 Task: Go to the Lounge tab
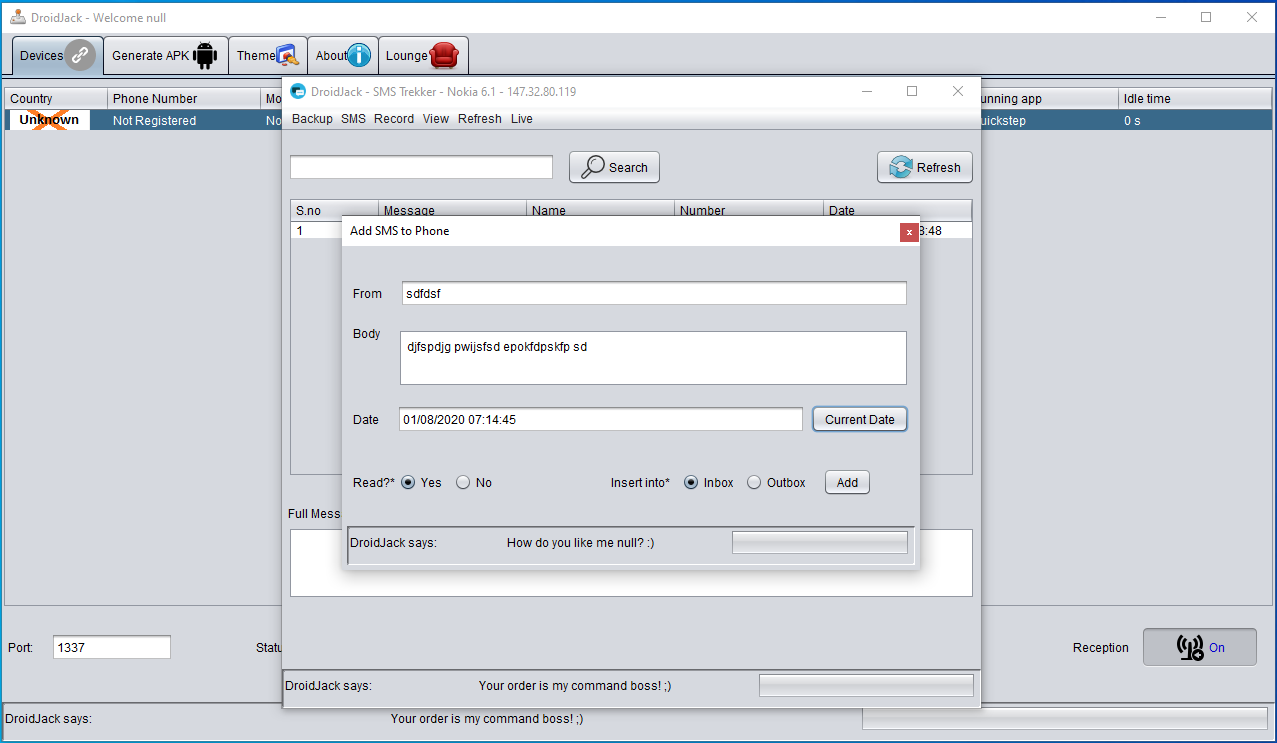(x=423, y=56)
